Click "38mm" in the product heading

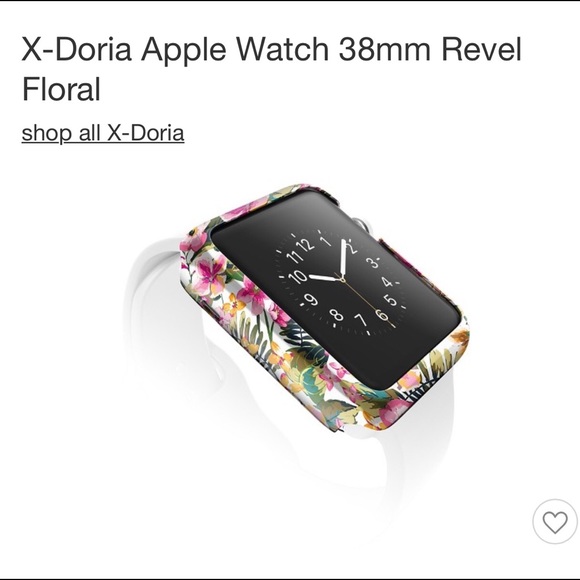385,49
